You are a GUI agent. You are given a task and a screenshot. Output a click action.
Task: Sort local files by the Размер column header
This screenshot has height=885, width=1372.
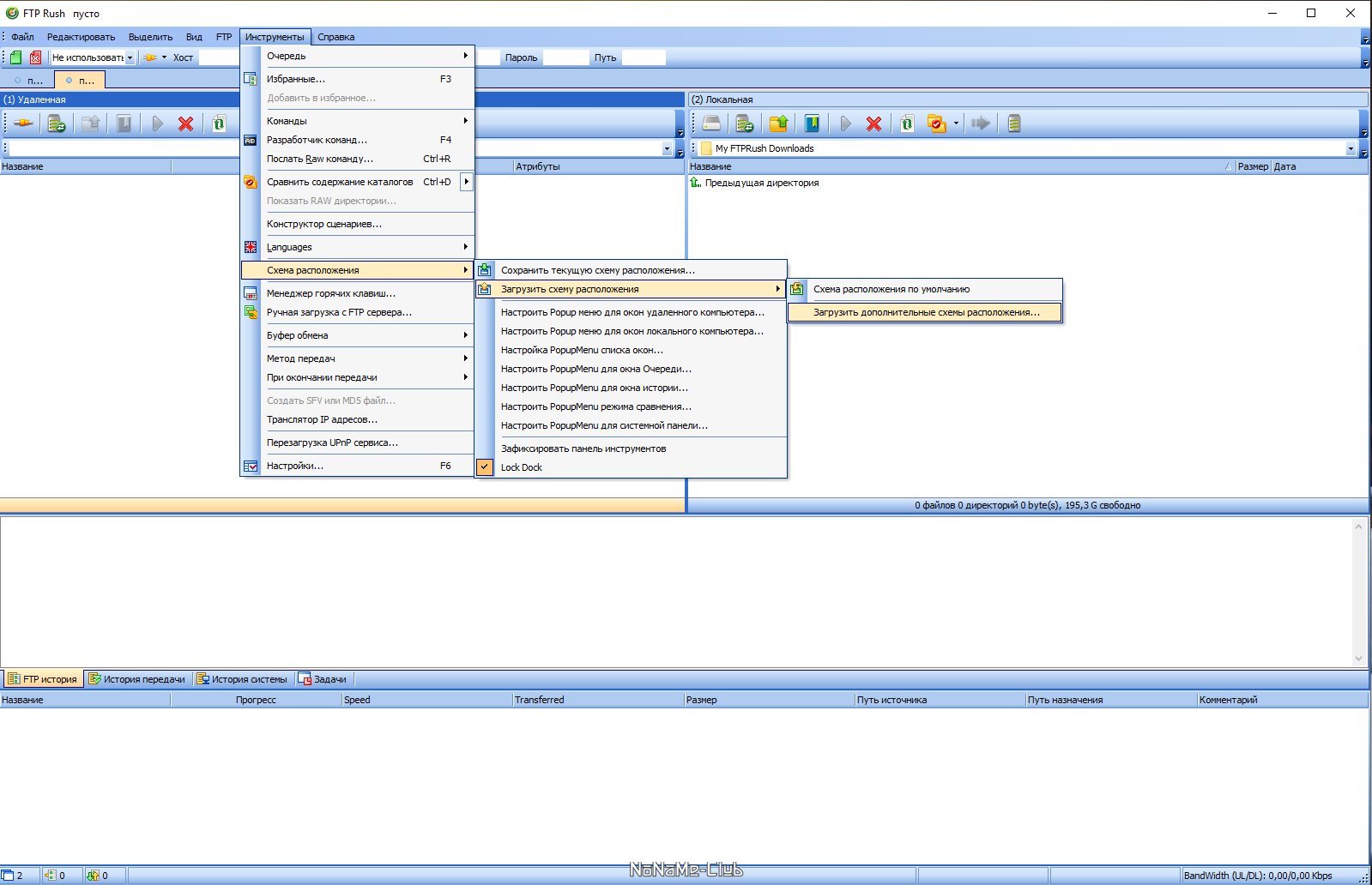tap(1253, 166)
